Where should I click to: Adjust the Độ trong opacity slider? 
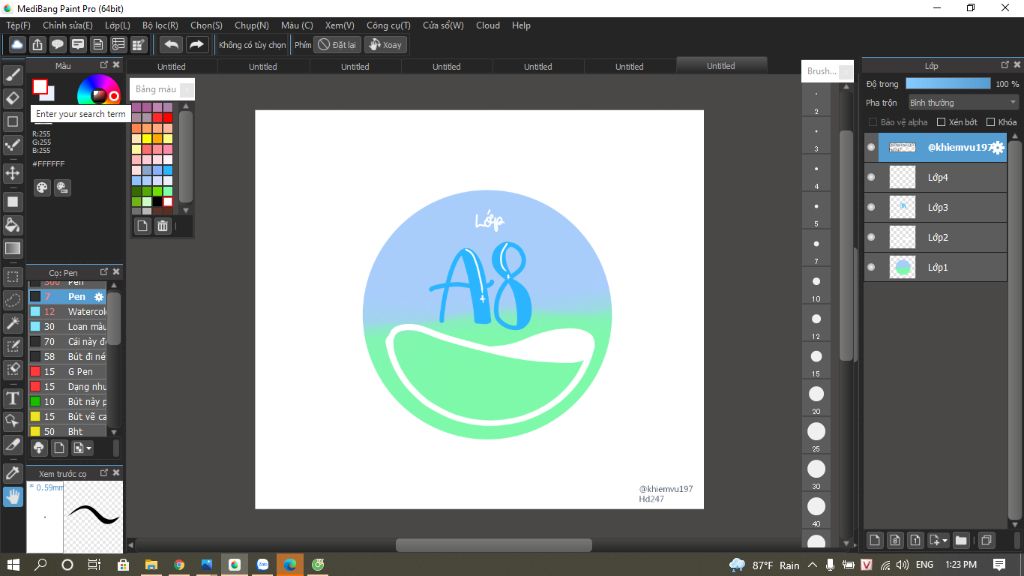(948, 84)
